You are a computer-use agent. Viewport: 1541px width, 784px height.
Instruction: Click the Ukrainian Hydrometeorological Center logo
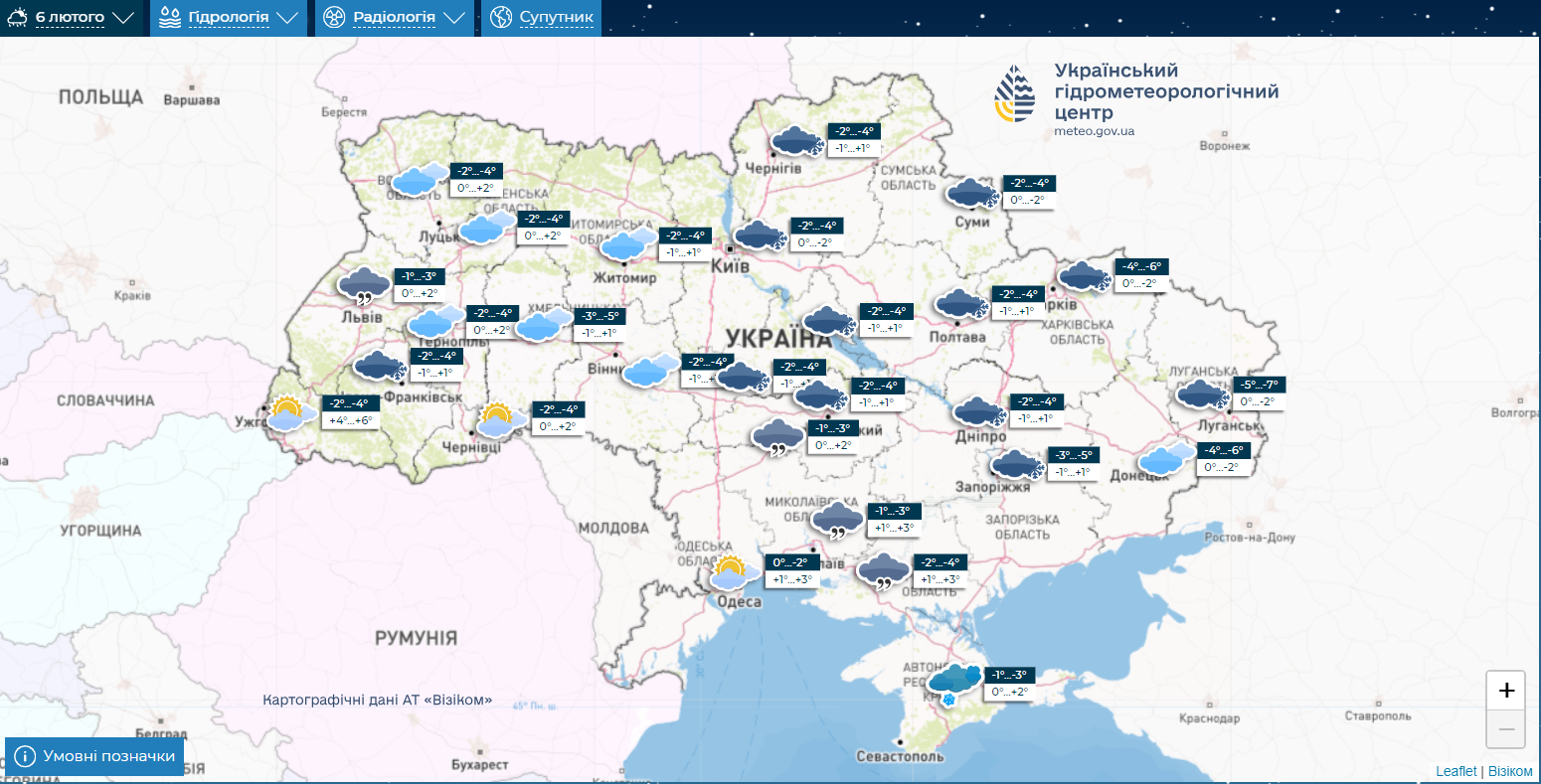[x=1015, y=94]
